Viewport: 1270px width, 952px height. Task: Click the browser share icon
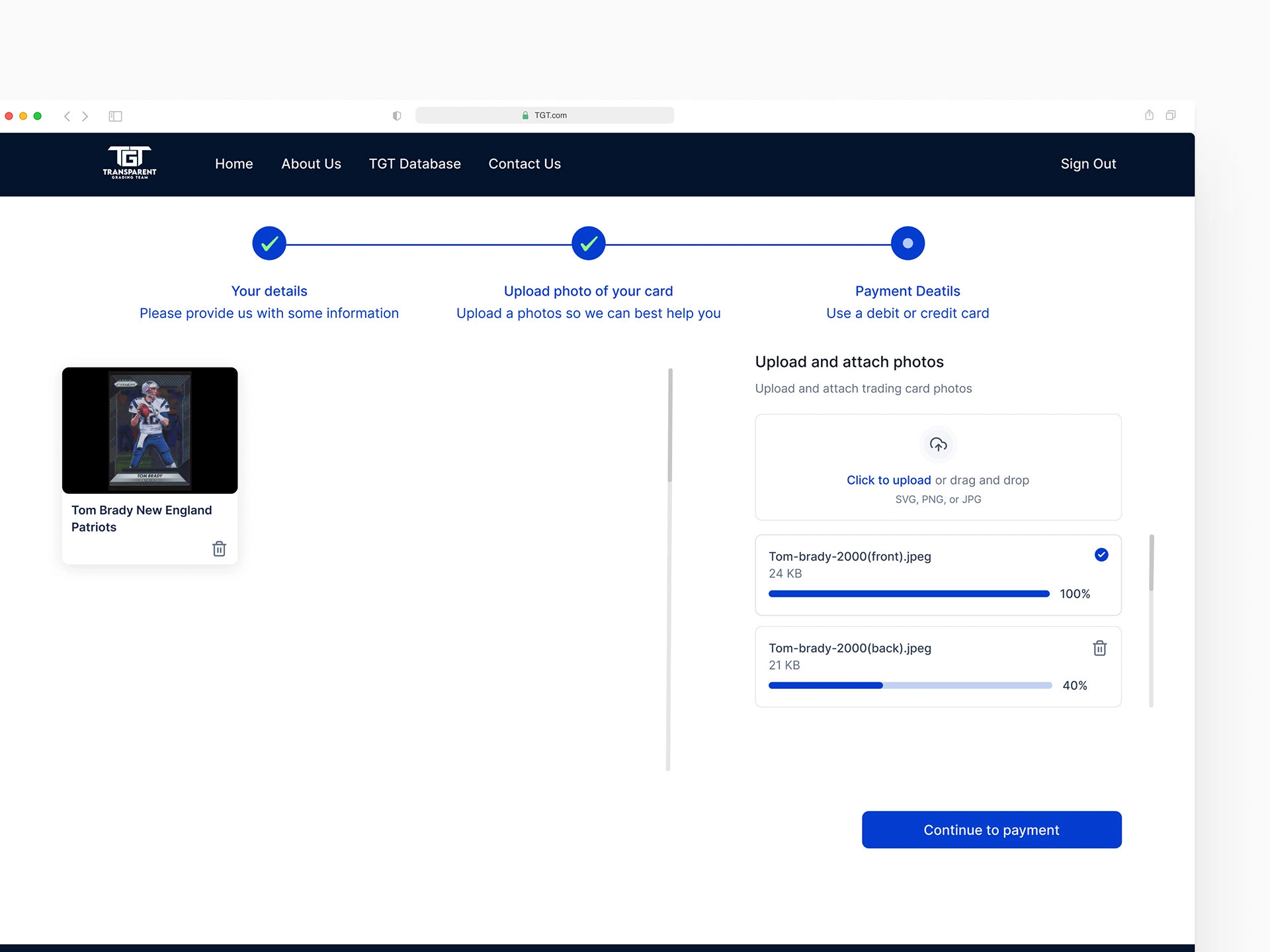1149,115
